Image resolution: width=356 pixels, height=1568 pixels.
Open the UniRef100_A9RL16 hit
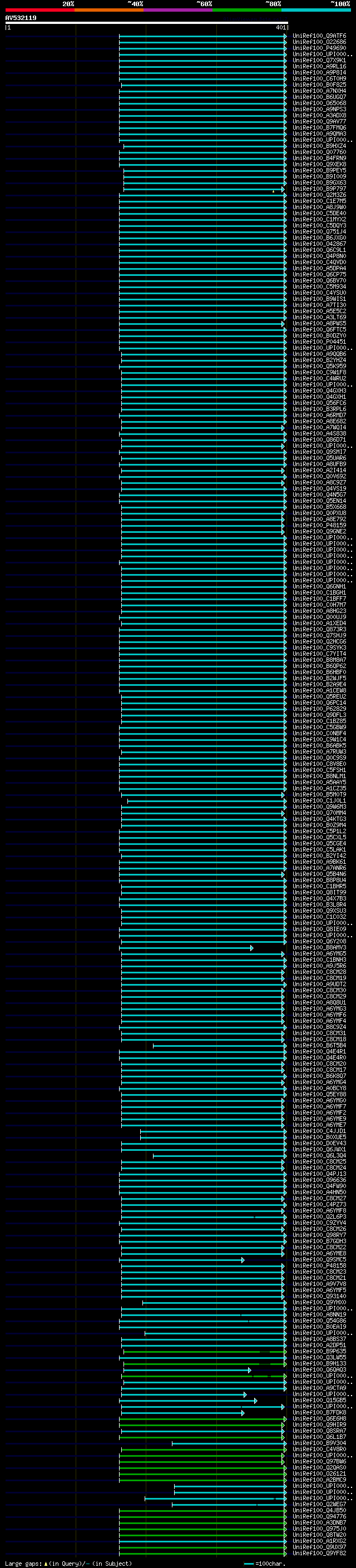(319, 66)
